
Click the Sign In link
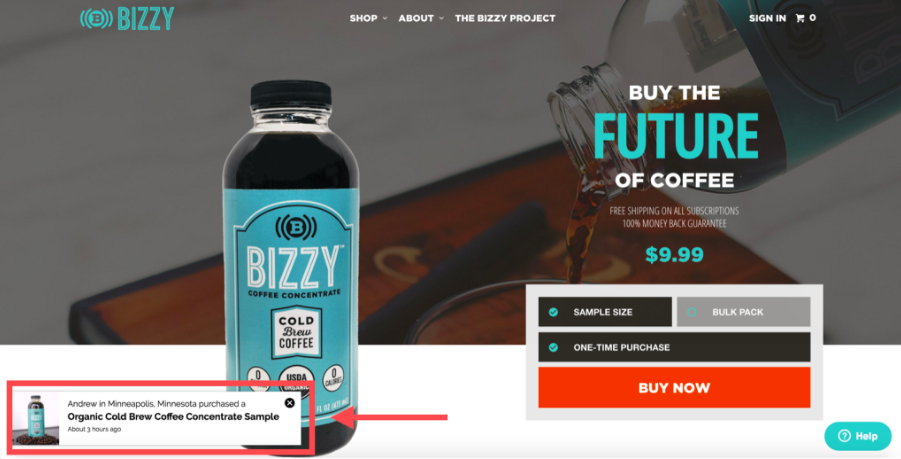coord(767,18)
